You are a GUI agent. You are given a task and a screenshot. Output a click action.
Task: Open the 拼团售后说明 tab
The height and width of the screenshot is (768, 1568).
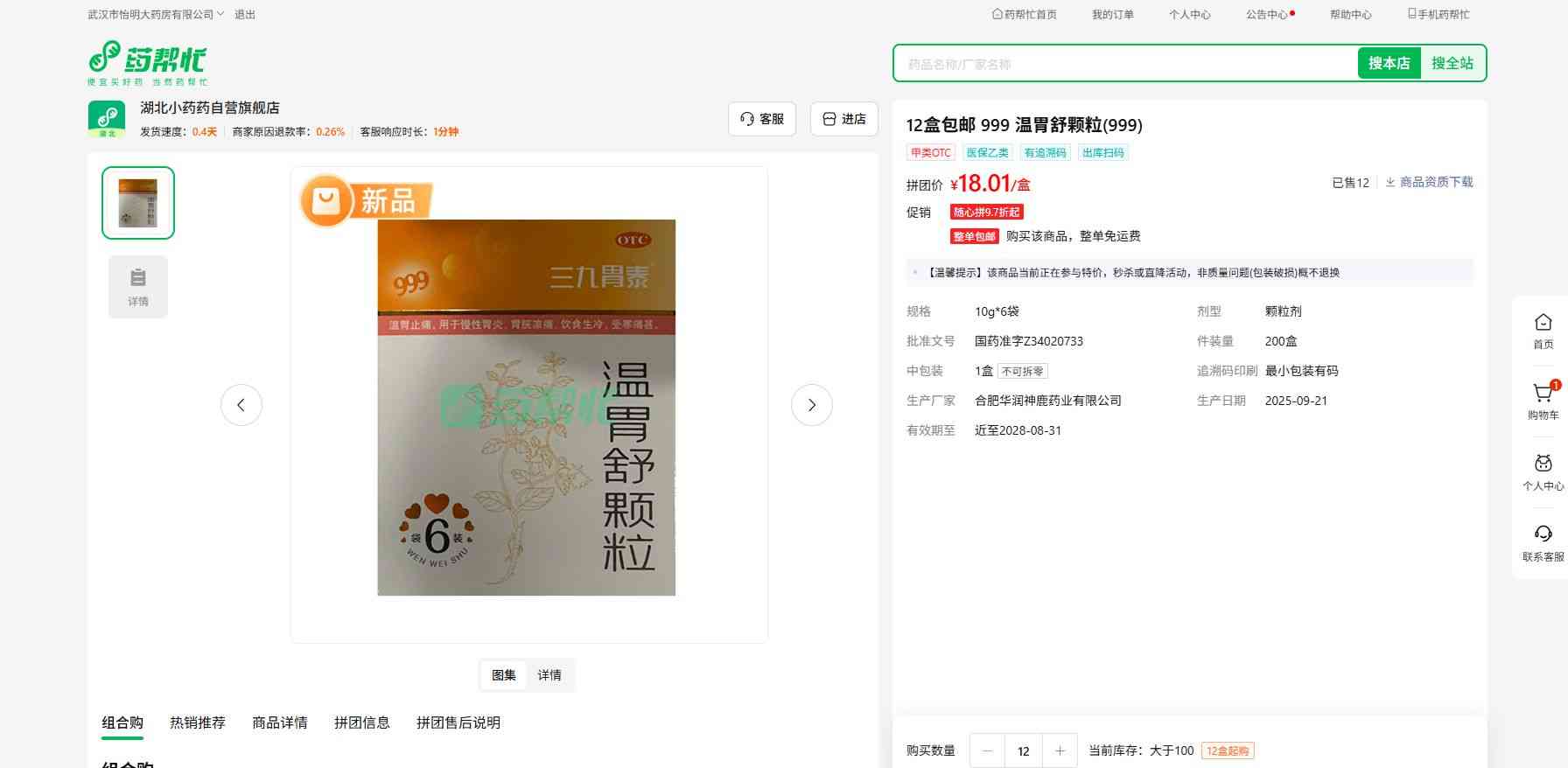point(458,723)
